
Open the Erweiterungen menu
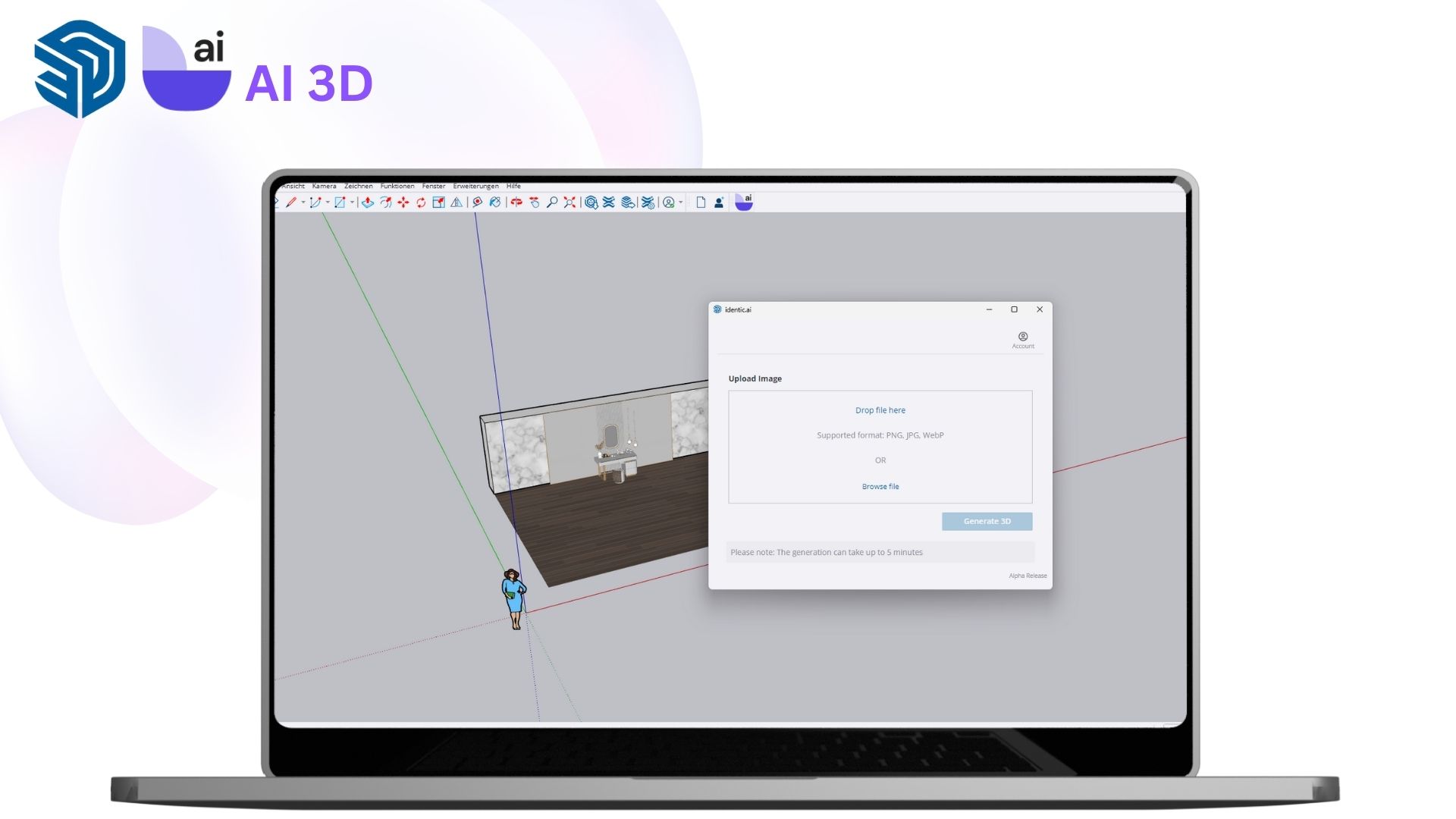tap(475, 186)
